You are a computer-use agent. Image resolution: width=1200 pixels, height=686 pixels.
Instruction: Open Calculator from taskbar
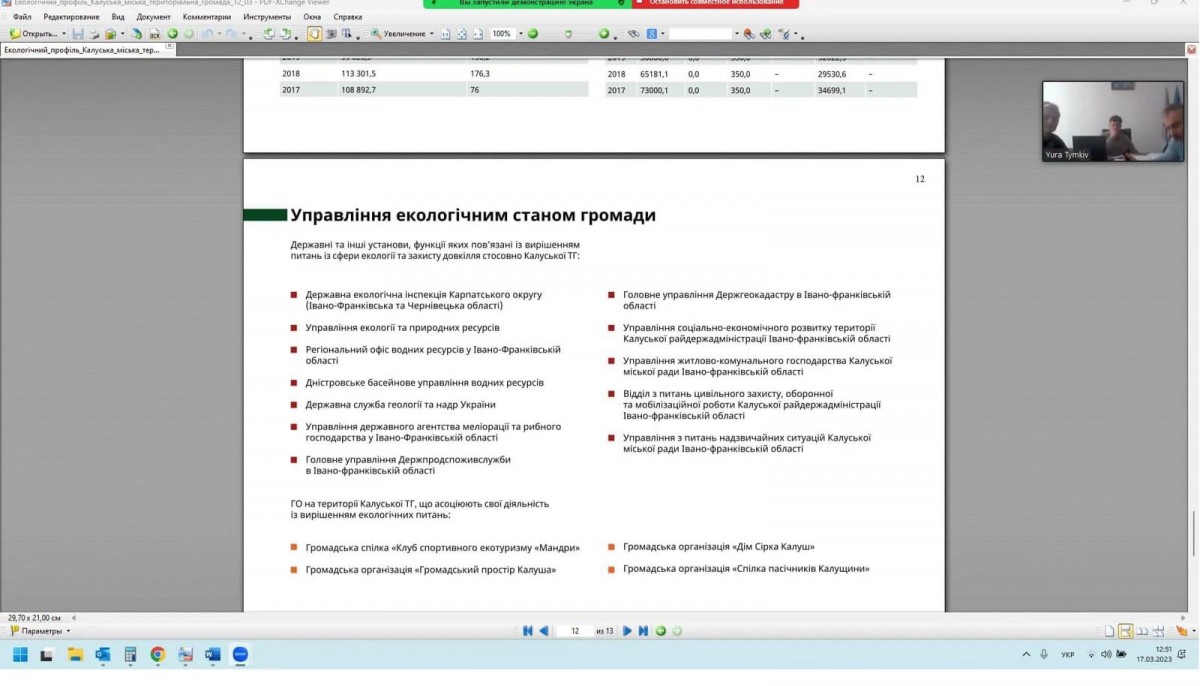tap(130, 655)
